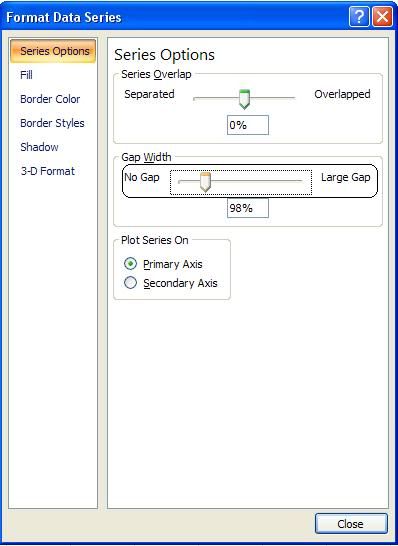Click the Gap Width 98% field

click(x=248, y=208)
